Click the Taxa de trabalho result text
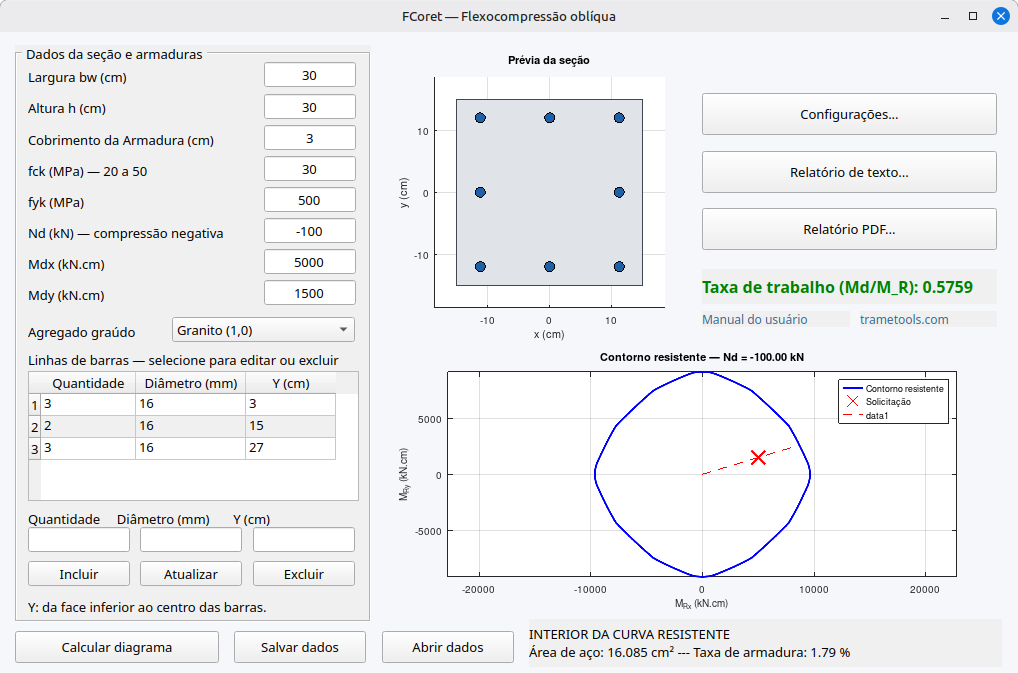 pos(838,287)
